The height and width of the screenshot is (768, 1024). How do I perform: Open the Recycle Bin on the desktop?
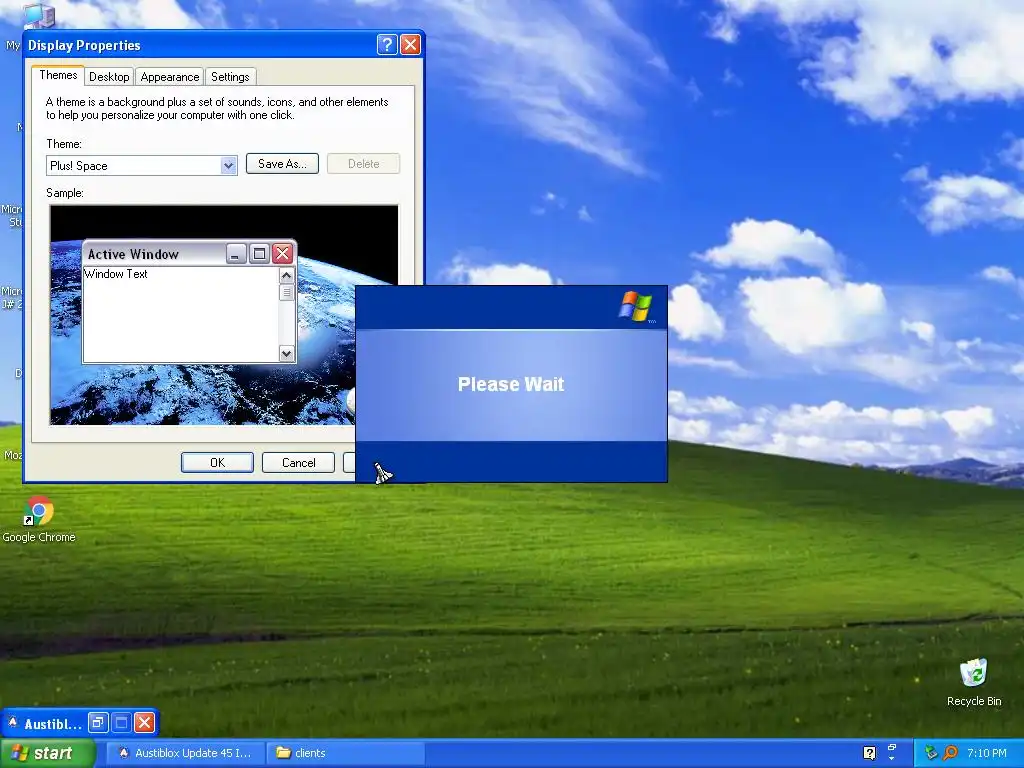coord(973,683)
